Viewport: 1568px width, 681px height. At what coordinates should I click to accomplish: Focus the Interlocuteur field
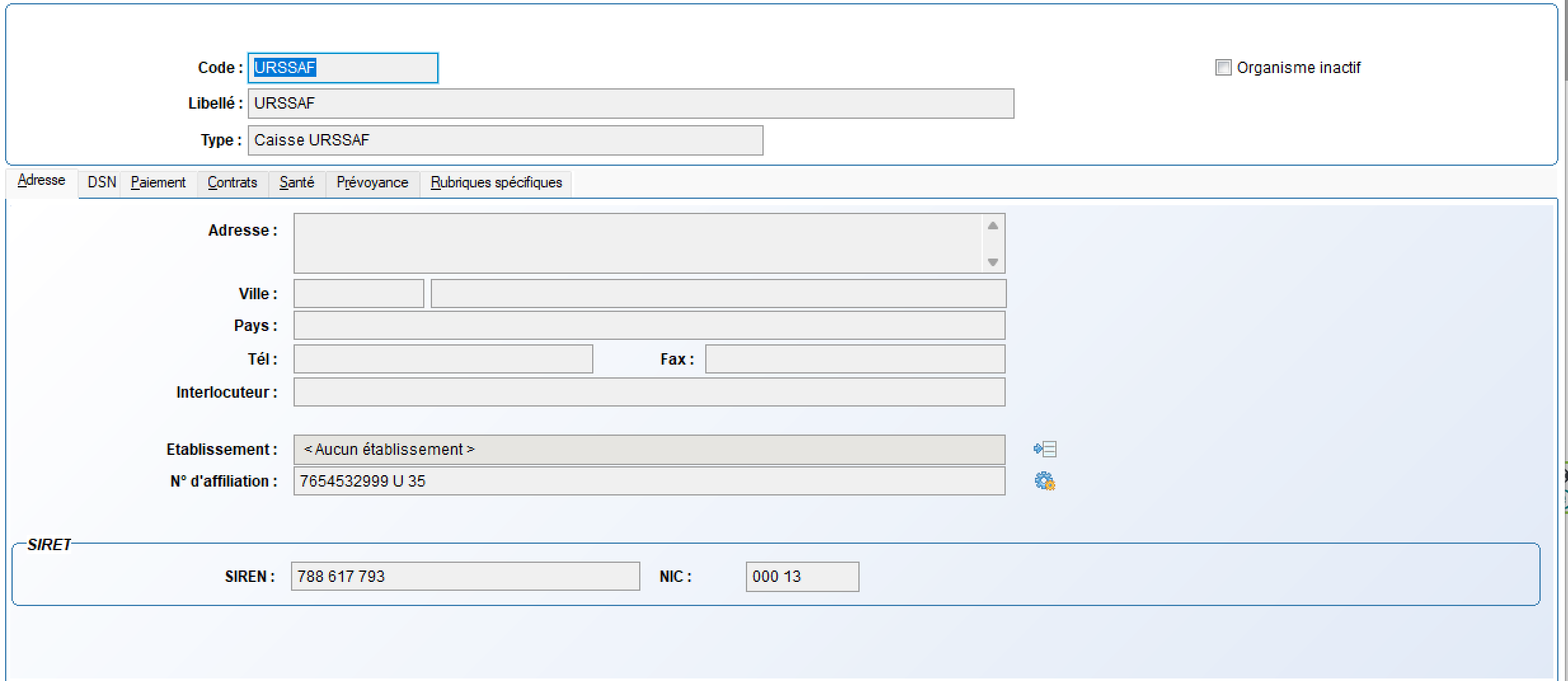(x=649, y=392)
